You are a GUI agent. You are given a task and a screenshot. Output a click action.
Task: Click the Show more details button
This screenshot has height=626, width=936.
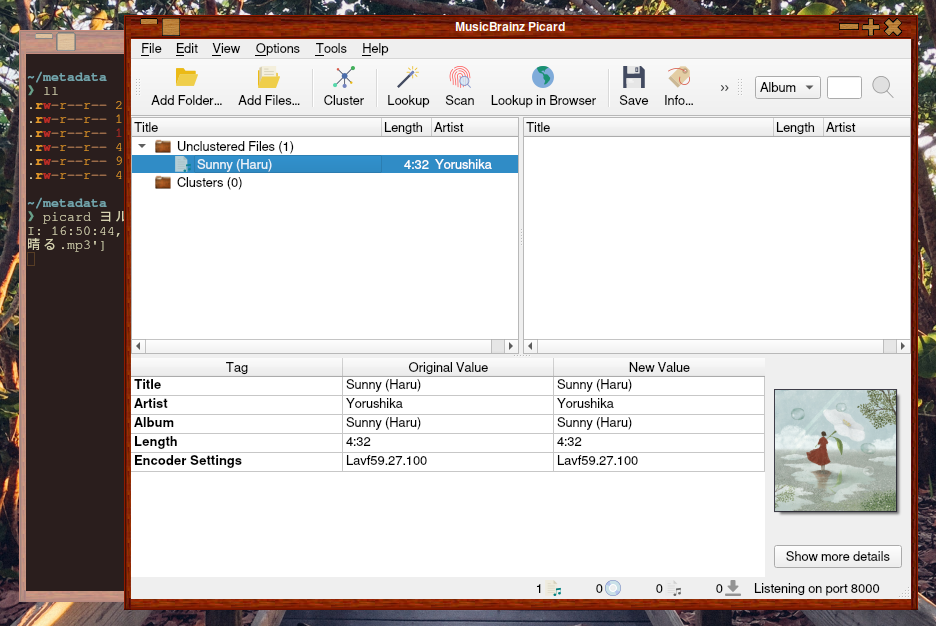tap(837, 556)
